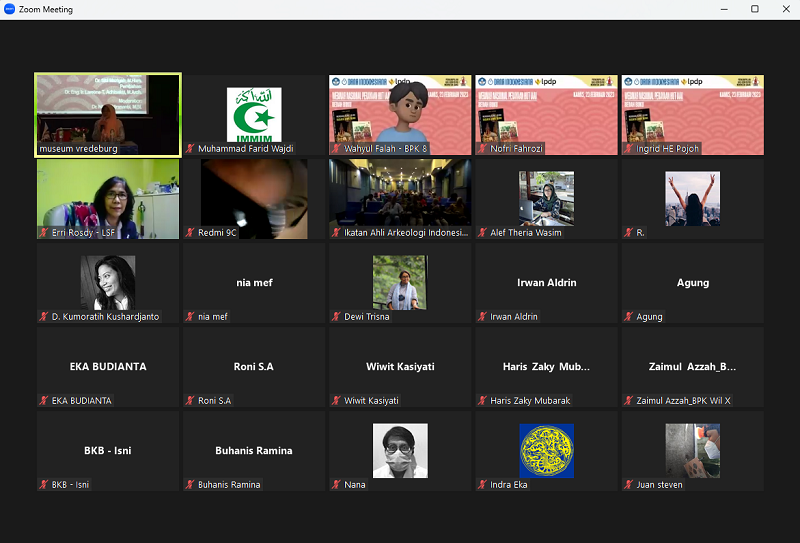Select the Buhanis Ramina name in tile center

pos(254,451)
